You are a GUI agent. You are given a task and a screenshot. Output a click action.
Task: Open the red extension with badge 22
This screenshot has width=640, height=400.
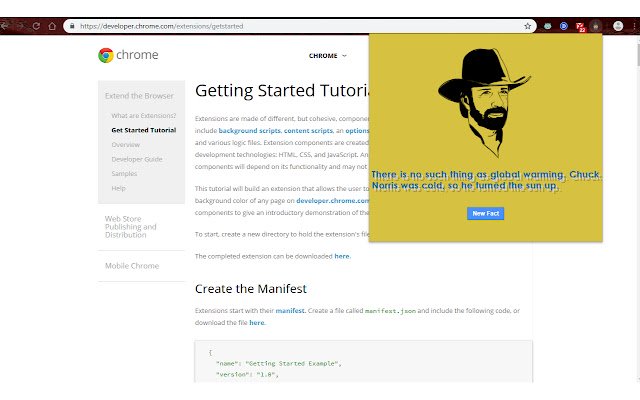click(580, 27)
